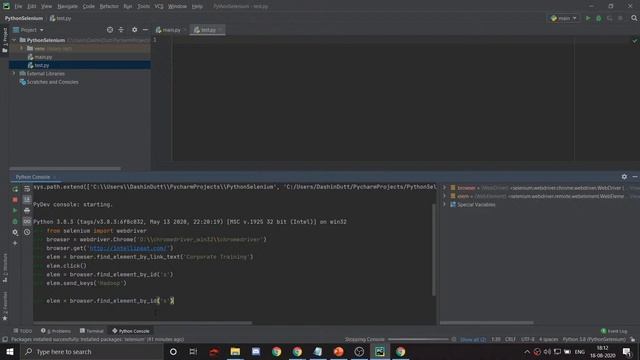Image resolution: width=640 pixels, height=360 pixels.
Task: Toggle scroll to end in console
Action: (x=27, y=200)
